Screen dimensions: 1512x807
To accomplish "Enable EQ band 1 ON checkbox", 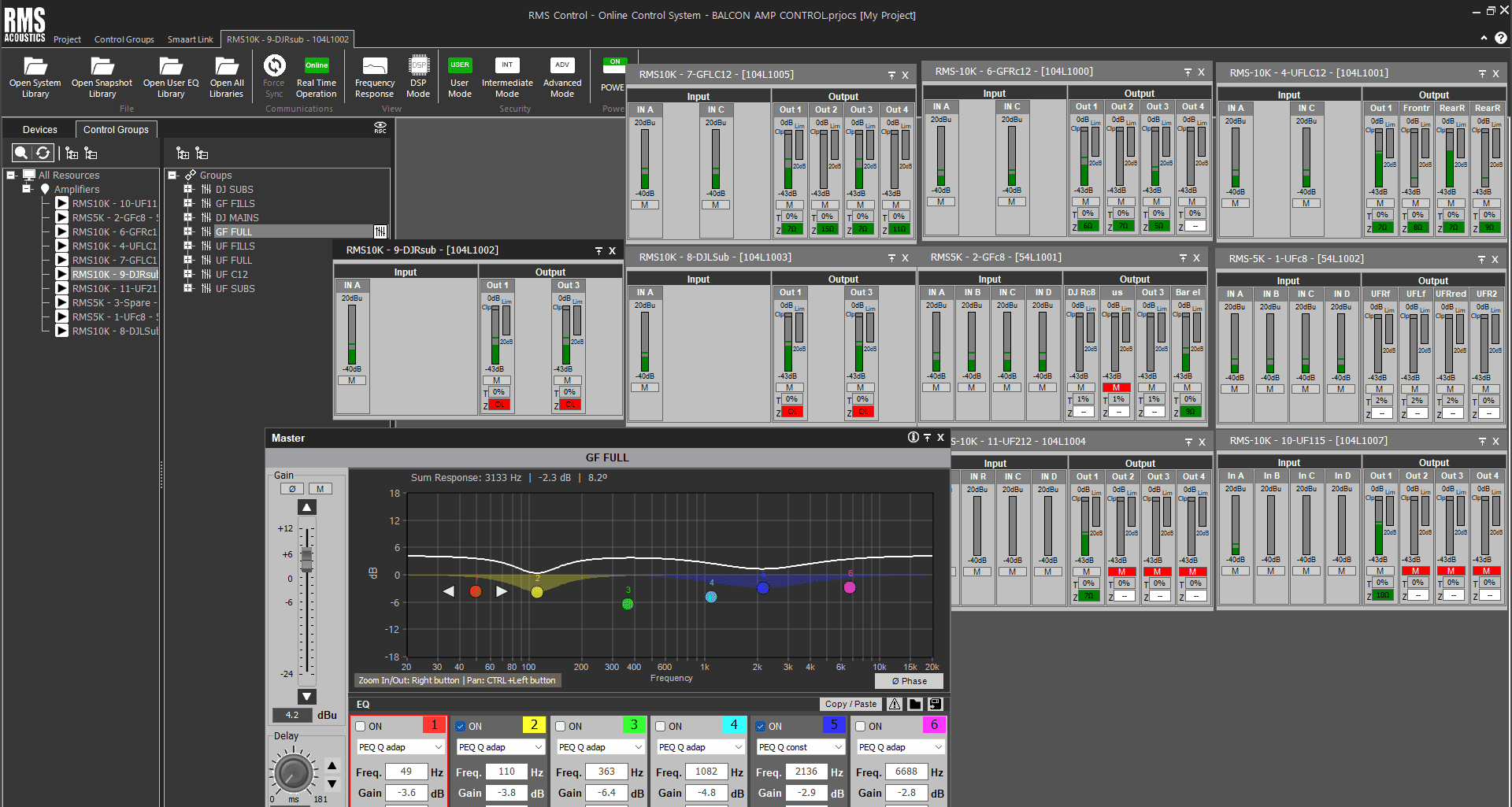I will pyautogui.click(x=361, y=726).
